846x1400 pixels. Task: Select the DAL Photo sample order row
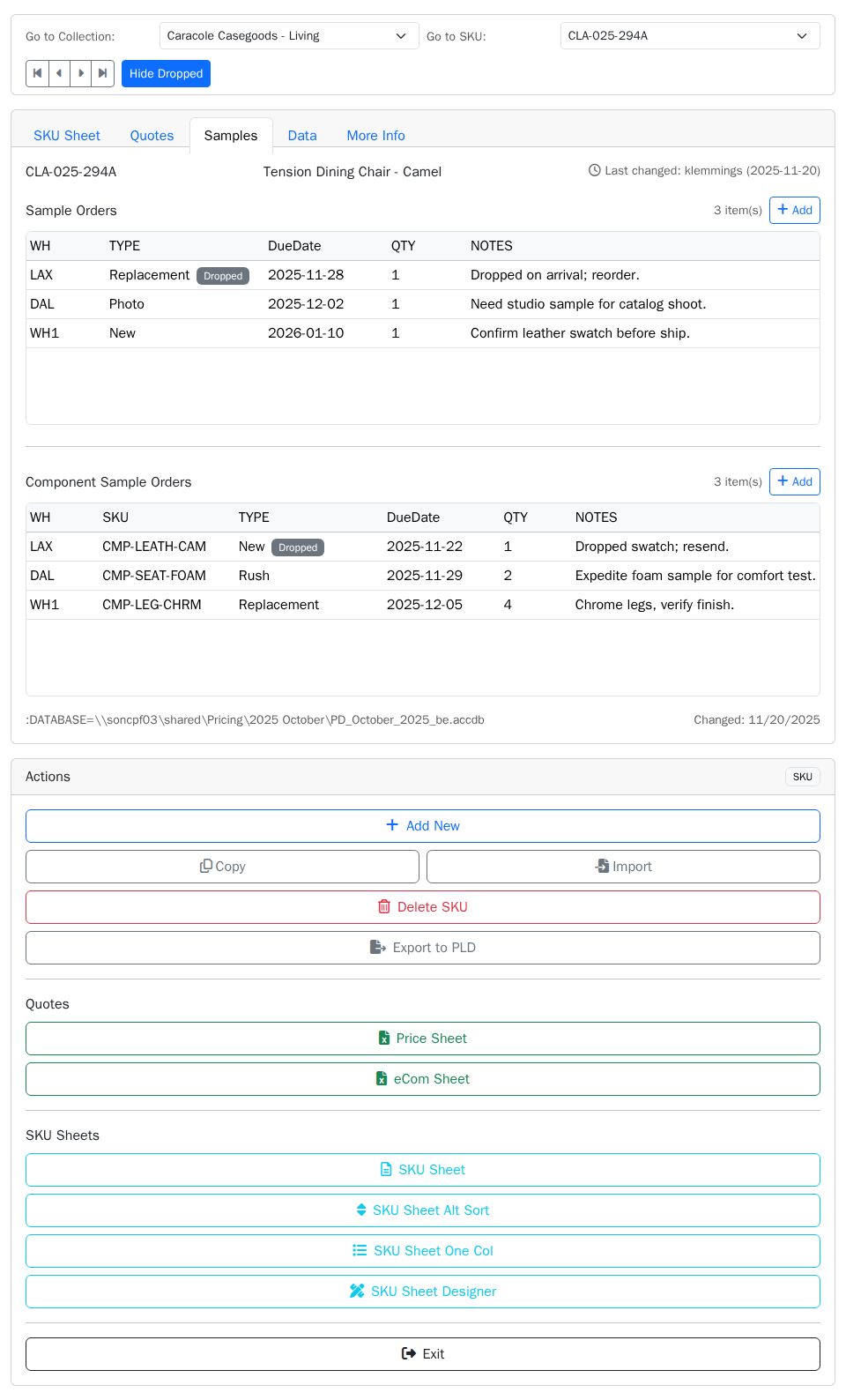click(423, 304)
